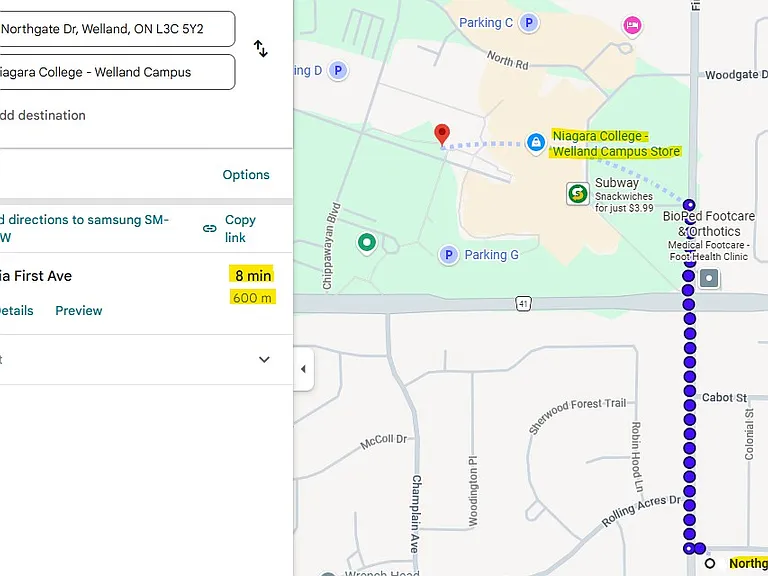Click the Northgate Dr starting point field

point(118,29)
